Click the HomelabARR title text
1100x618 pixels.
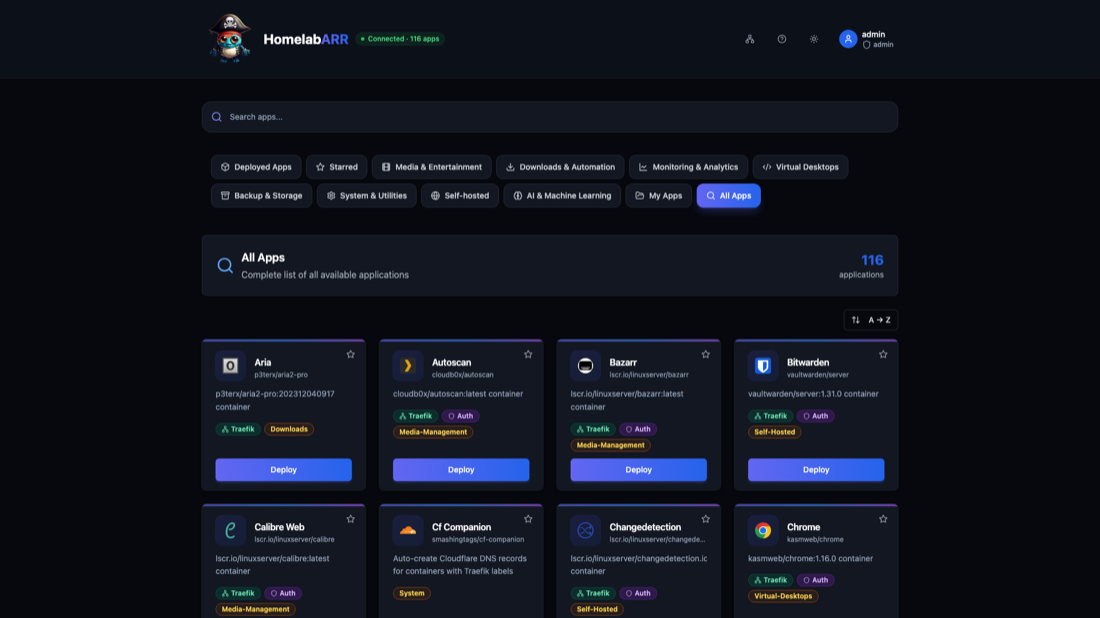click(x=306, y=39)
